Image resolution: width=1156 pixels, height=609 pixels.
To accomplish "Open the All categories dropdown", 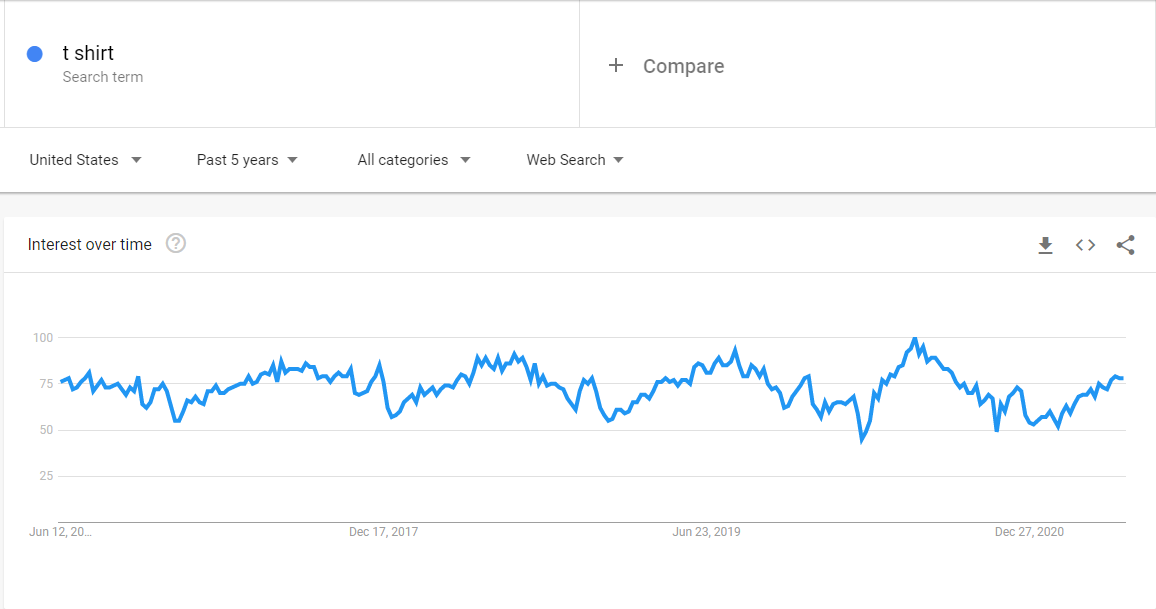I will pyautogui.click(x=414, y=160).
